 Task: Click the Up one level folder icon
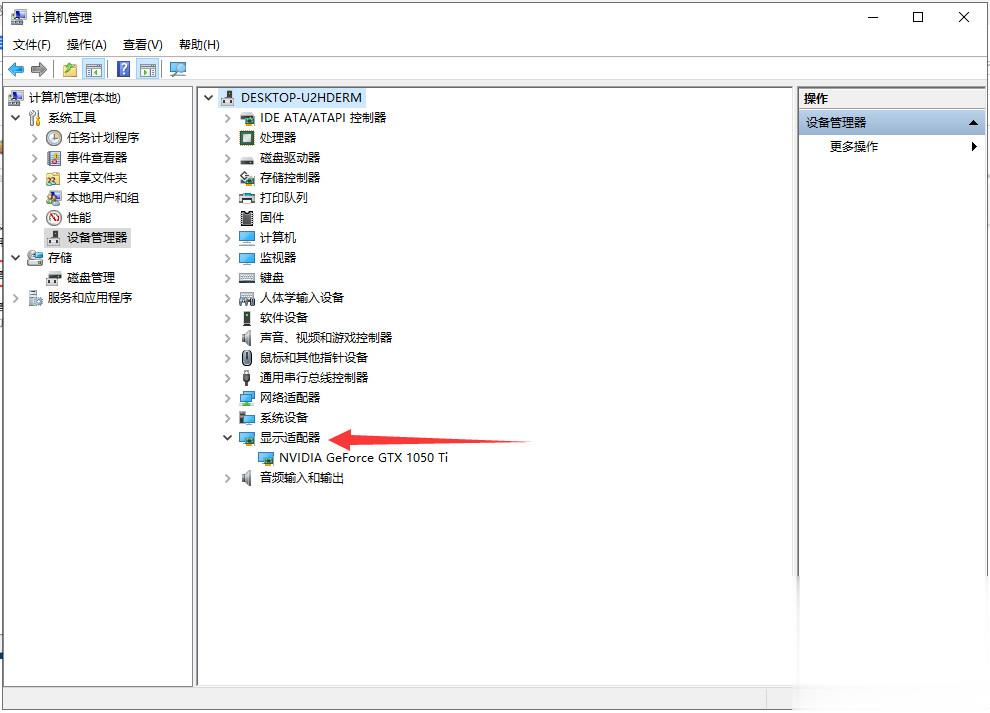[x=70, y=69]
